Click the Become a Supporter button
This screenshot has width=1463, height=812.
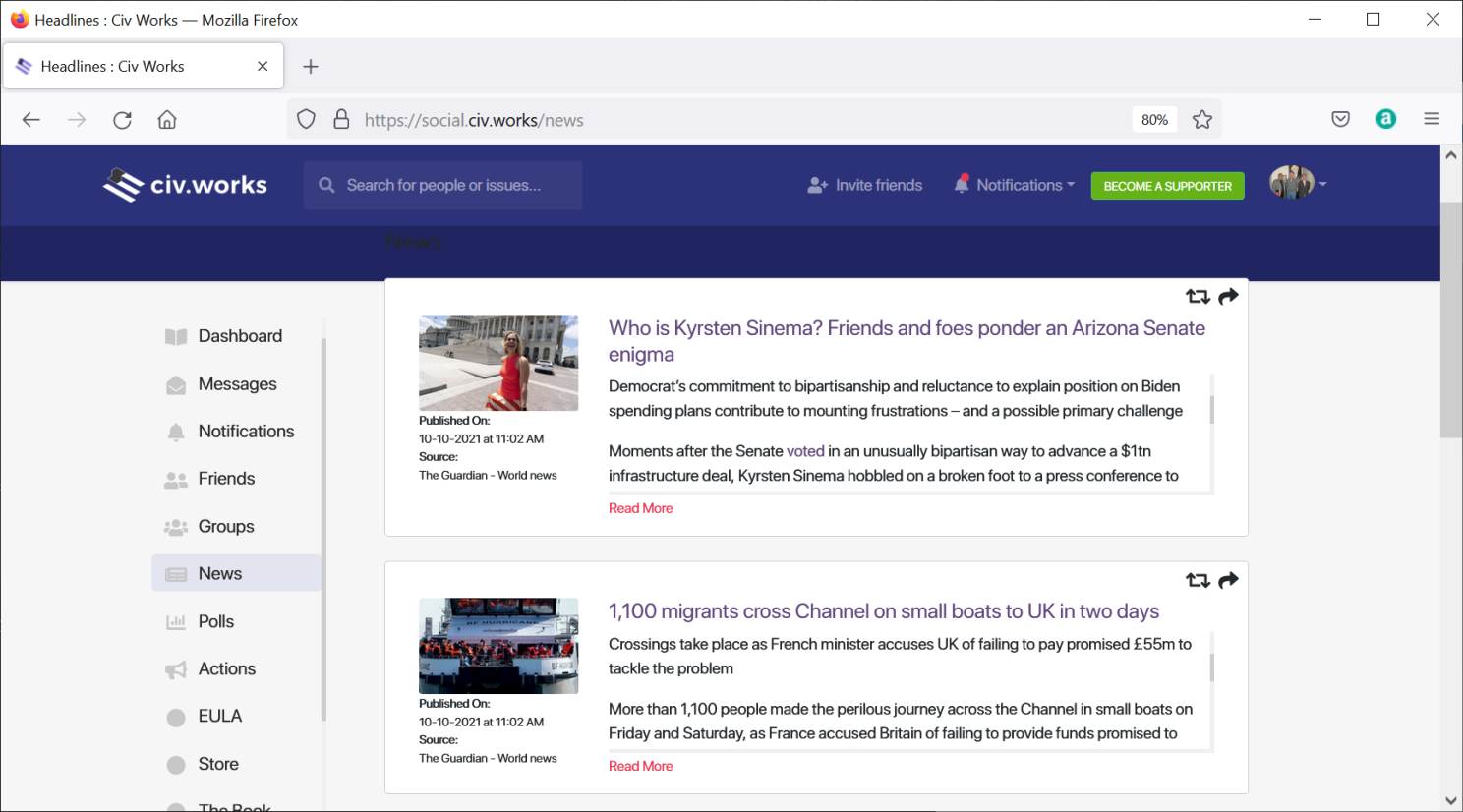[1167, 186]
